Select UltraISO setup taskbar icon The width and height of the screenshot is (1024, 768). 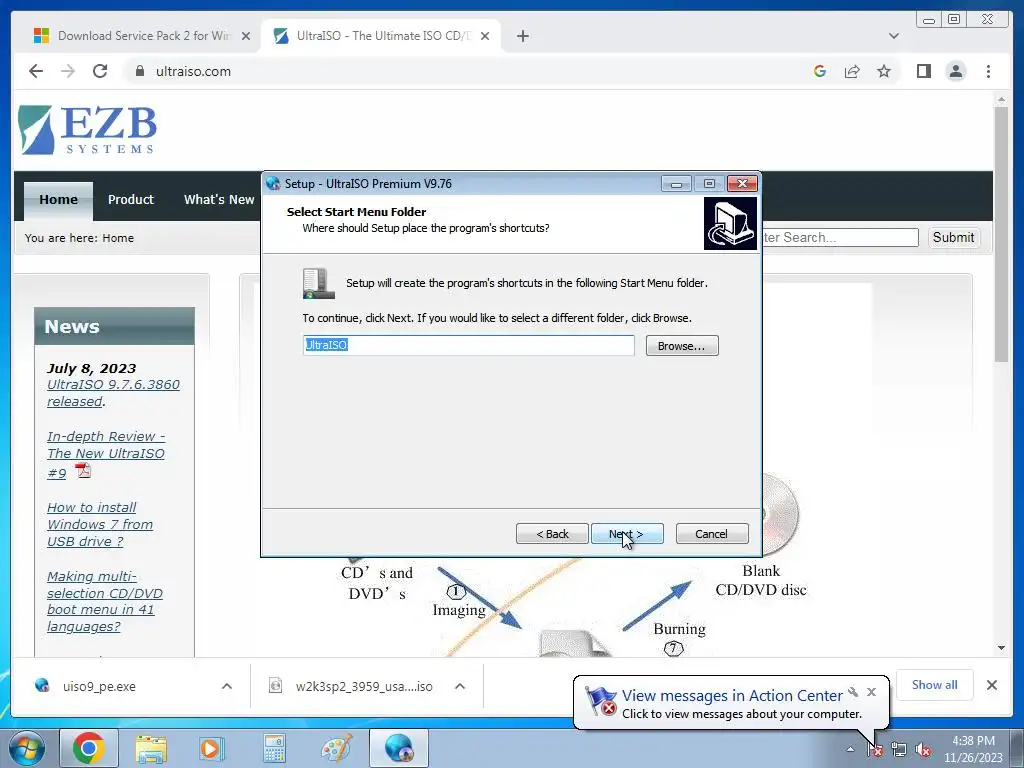(x=399, y=748)
